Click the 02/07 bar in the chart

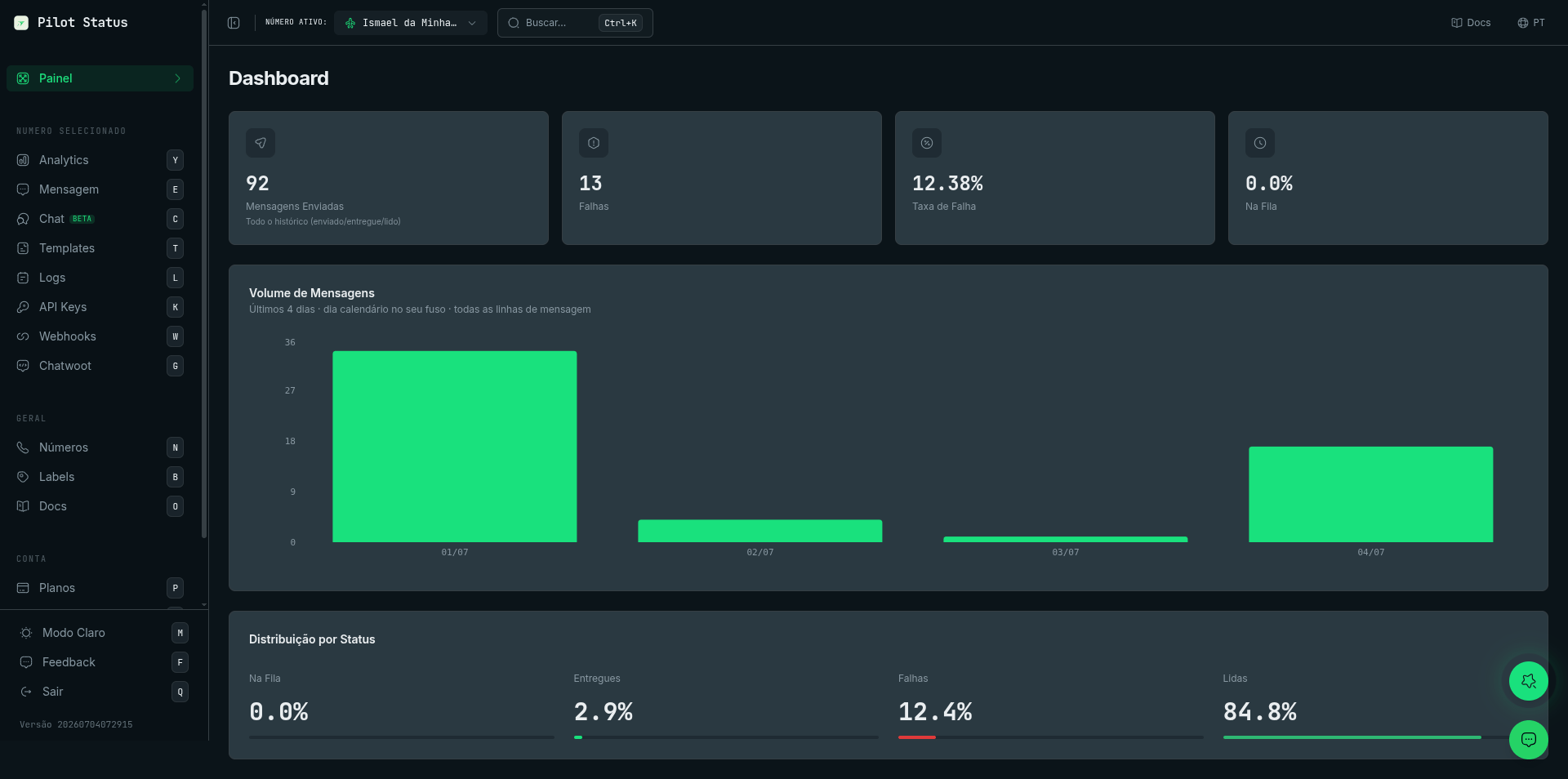point(760,531)
